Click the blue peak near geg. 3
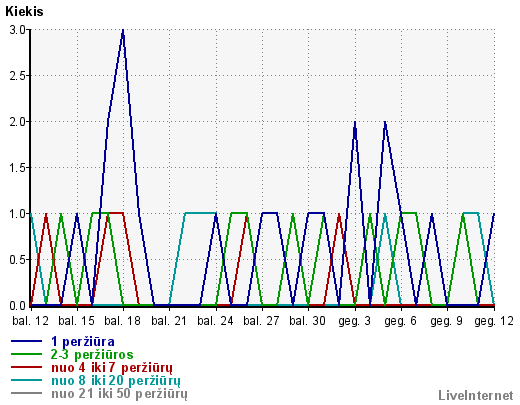This screenshot has width=520, height=405. (x=355, y=122)
